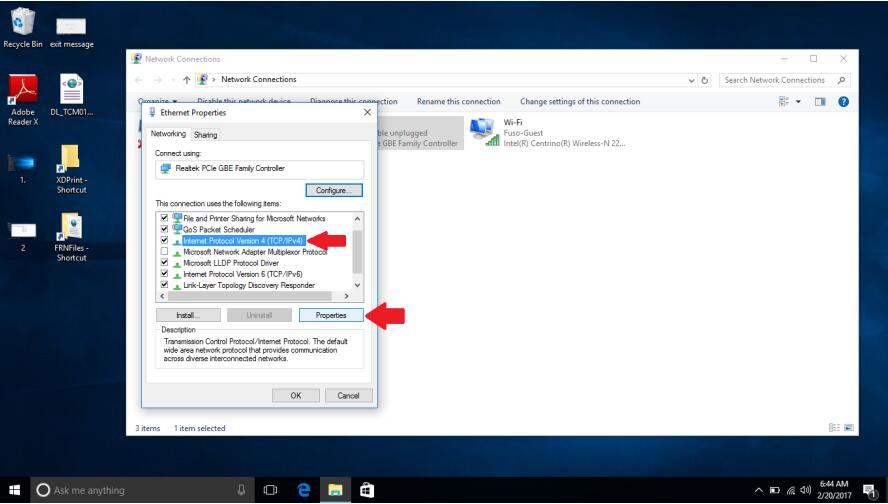This screenshot has height=504, width=888.
Task: Click the Cortana microphone icon
Action: pos(241,490)
